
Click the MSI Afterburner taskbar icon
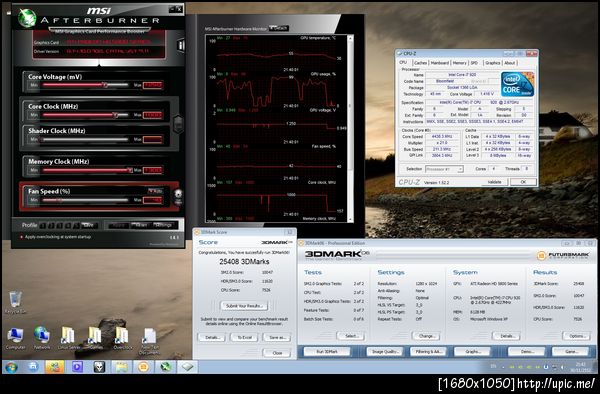tap(165, 367)
